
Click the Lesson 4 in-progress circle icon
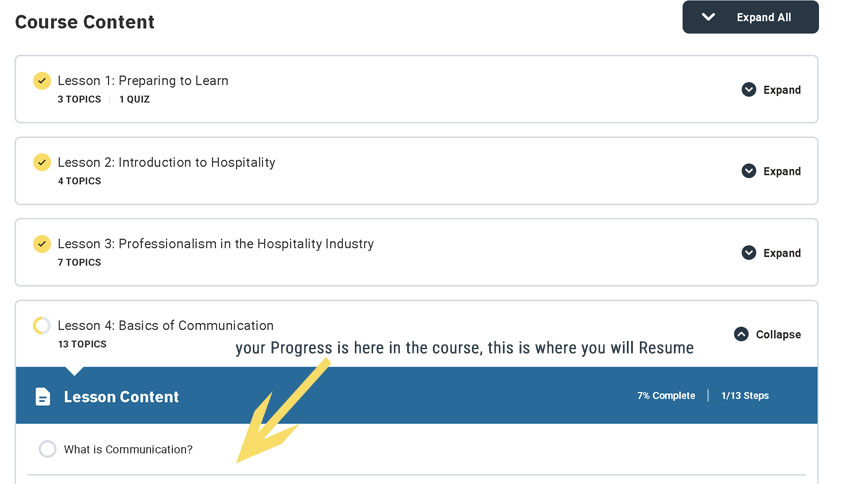[42, 326]
